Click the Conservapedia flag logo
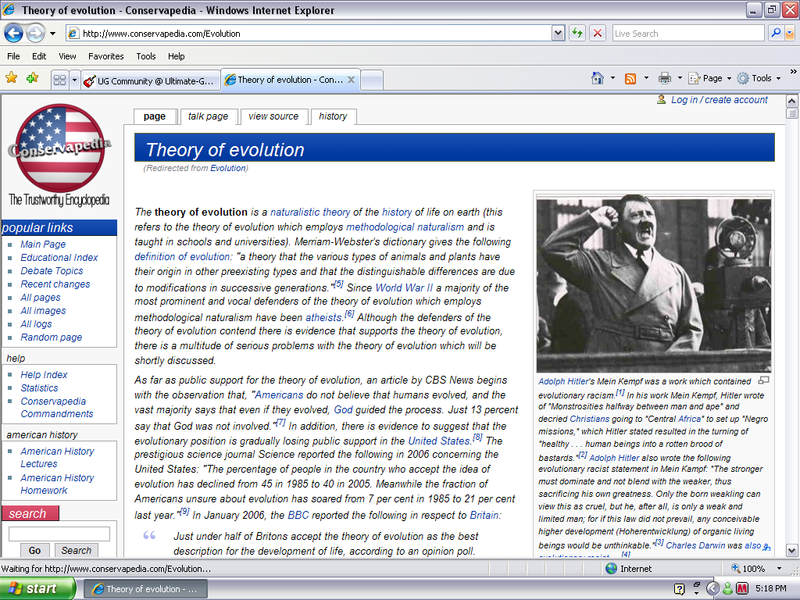This screenshot has height=600, width=800. point(60,148)
